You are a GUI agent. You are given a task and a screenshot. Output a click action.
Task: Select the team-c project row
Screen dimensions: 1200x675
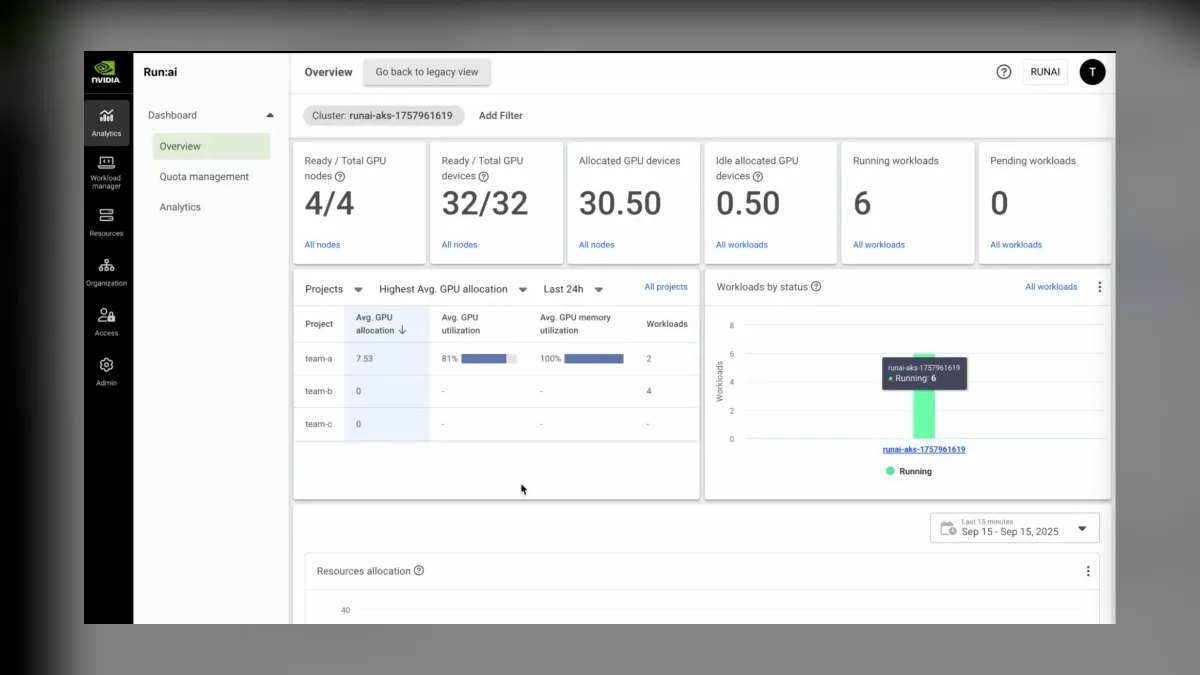496,424
